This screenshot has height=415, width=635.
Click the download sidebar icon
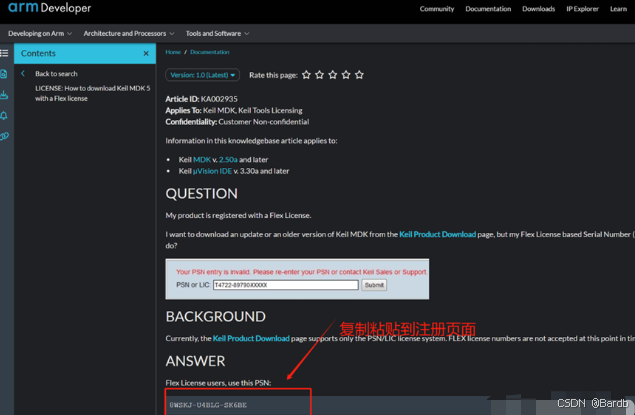4,95
